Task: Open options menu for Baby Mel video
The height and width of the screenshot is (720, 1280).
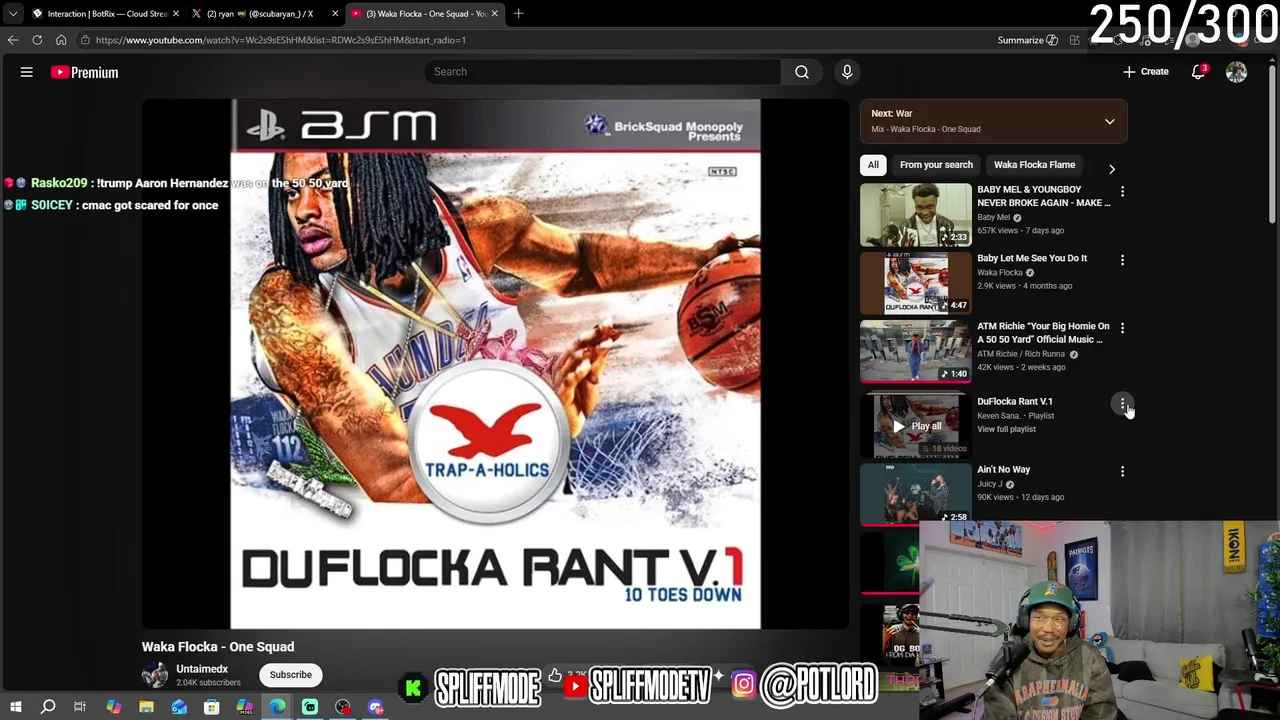Action: [x=1122, y=191]
